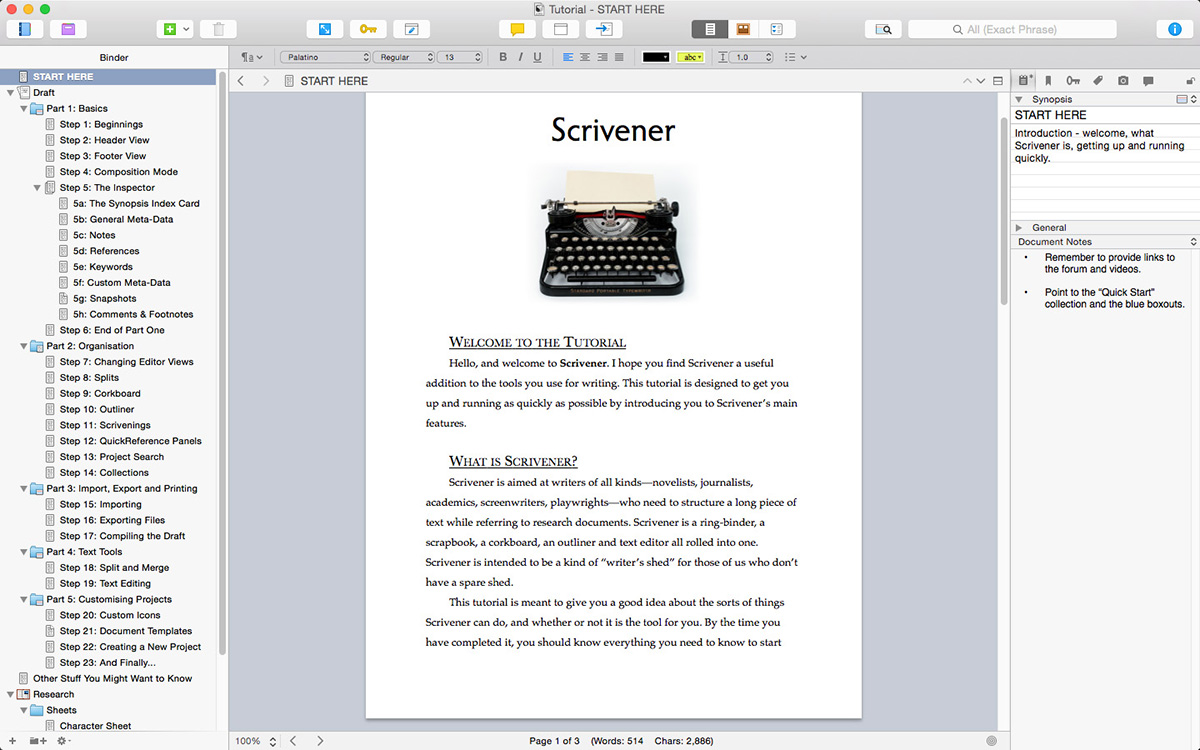Go to next page in footer bar
The width and height of the screenshot is (1200, 750).
(x=320, y=741)
